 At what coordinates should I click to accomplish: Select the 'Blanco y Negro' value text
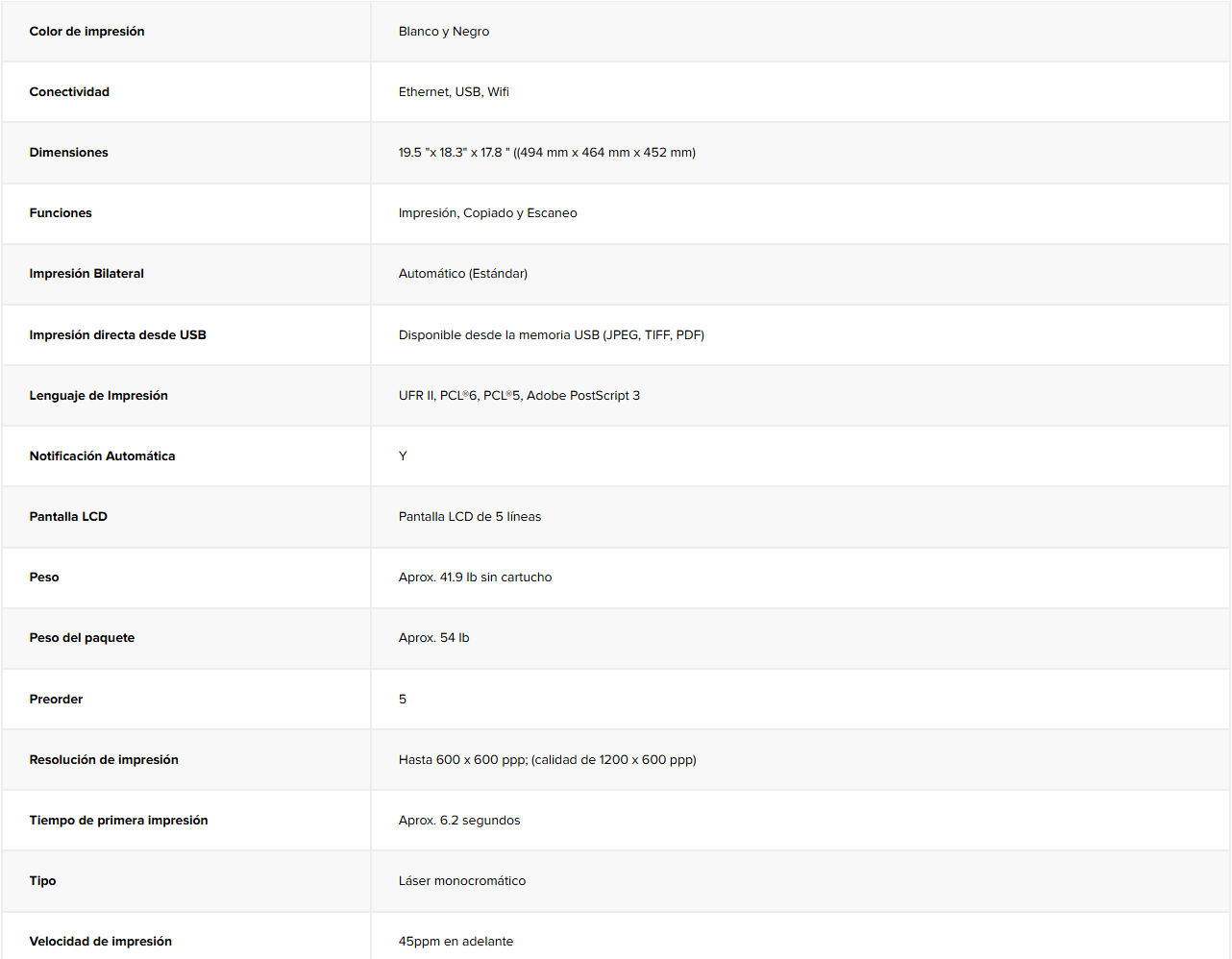[x=444, y=32]
